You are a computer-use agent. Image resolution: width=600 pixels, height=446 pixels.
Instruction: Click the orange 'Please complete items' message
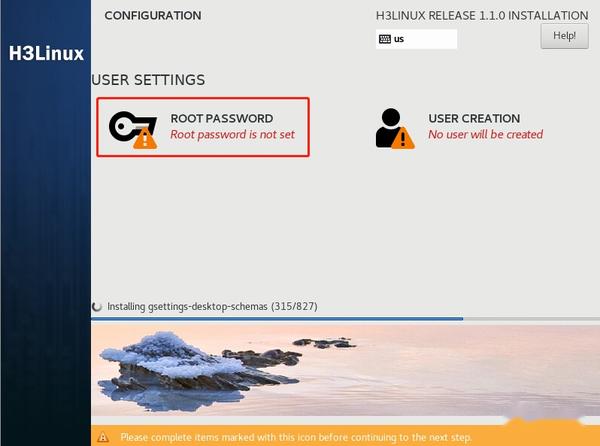pos(296,437)
